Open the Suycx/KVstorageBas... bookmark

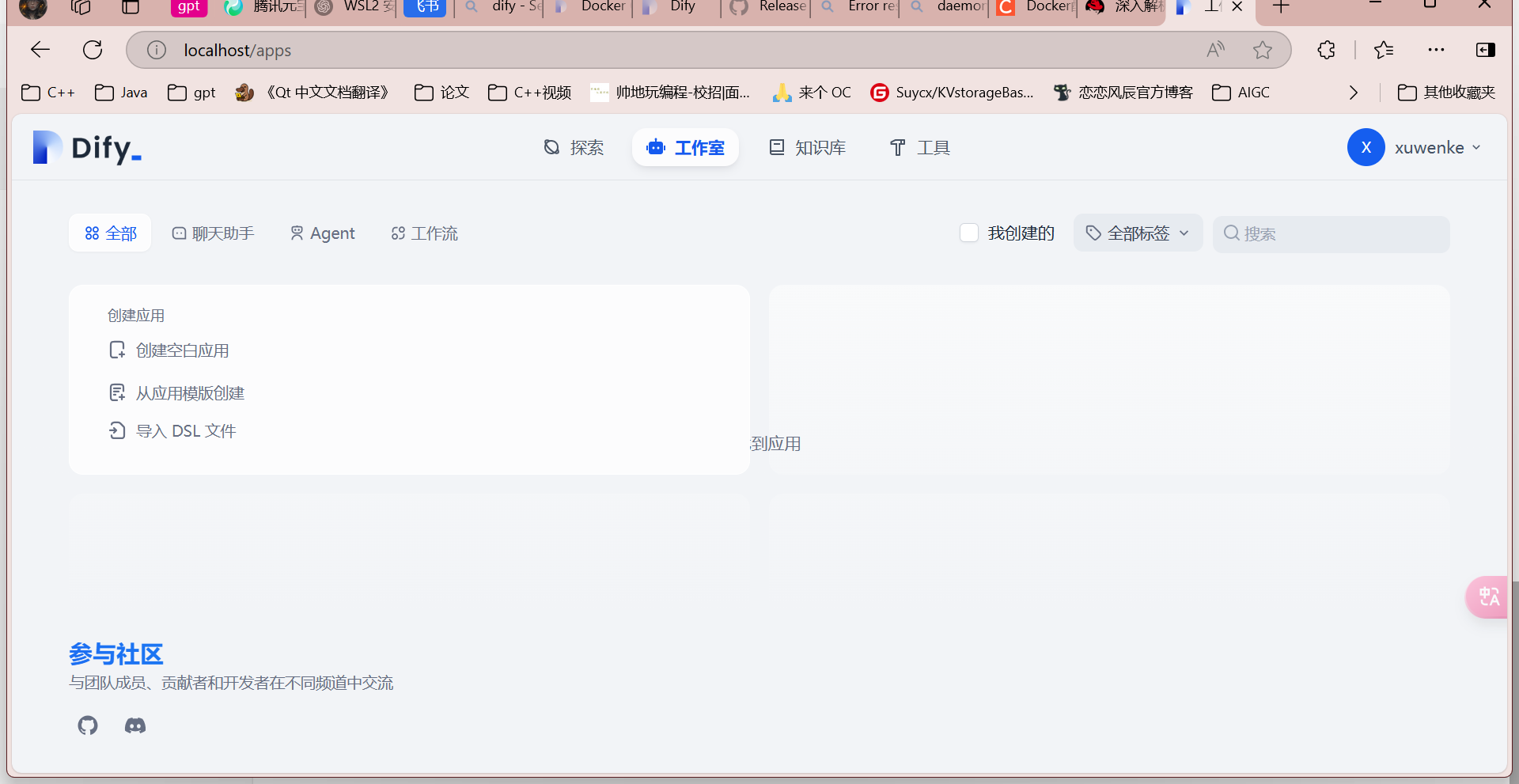click(x=952, y=93)
